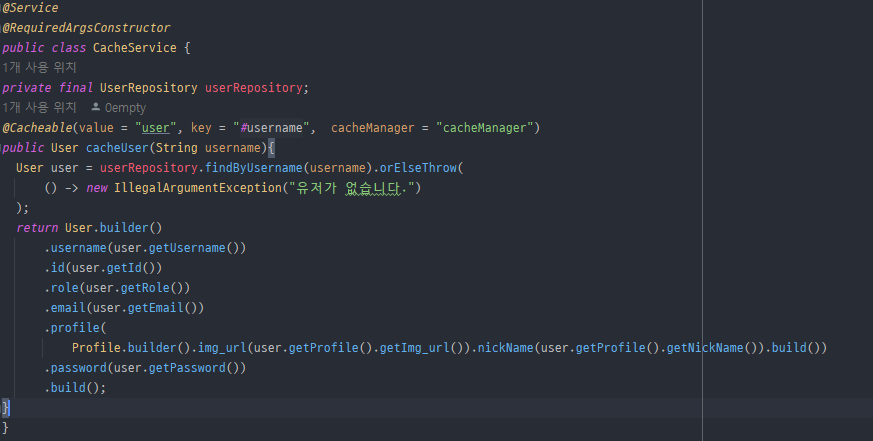Click the IllegalArgumentException class name
873x441 pixels.
click(198, 188)
